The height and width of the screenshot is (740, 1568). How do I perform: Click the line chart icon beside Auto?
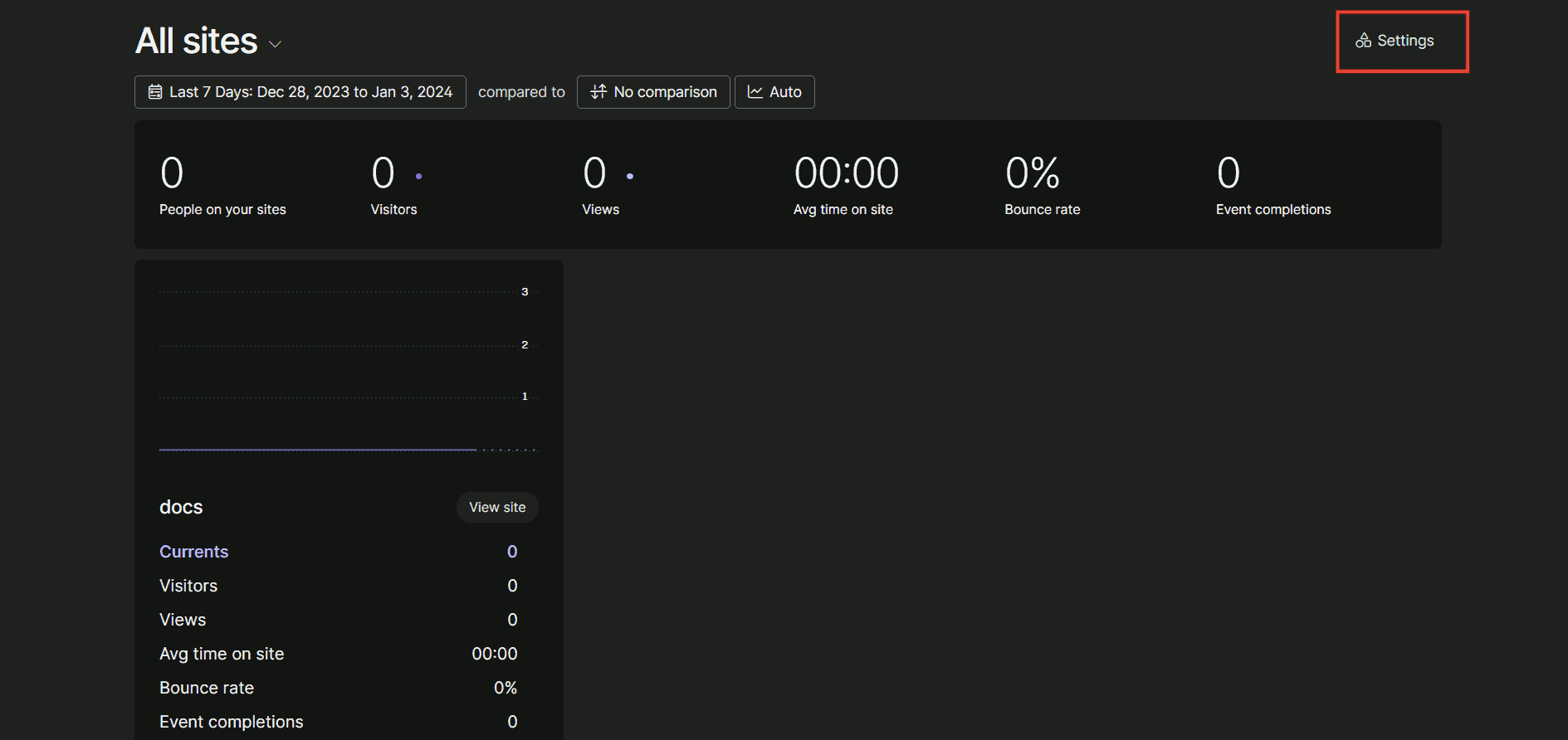click(x=755, y=92)
